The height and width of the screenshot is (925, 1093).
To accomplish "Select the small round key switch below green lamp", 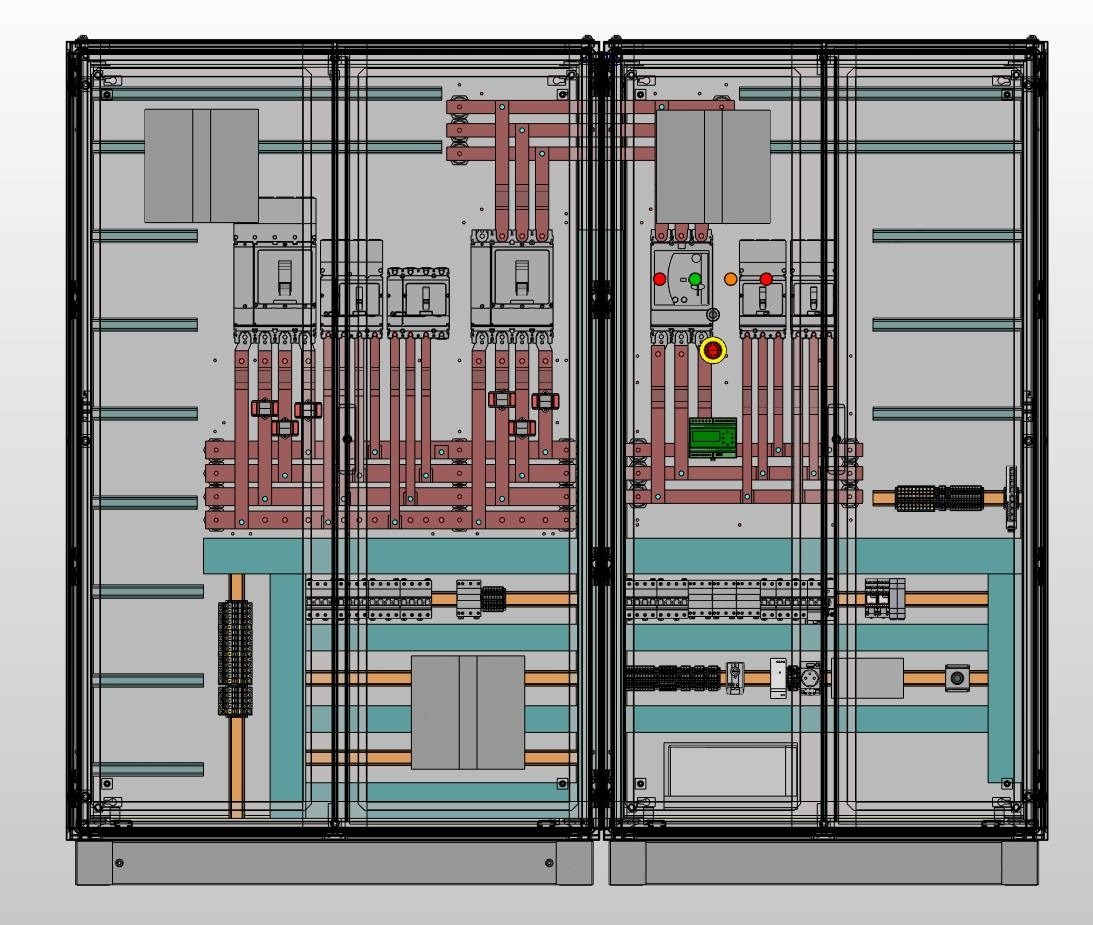I will click(712, 315).
